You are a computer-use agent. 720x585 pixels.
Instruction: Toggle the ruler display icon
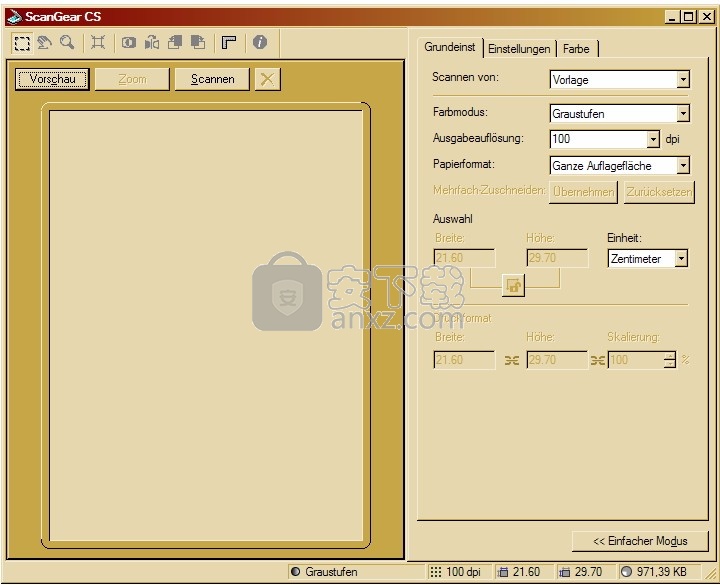[229, 43]
